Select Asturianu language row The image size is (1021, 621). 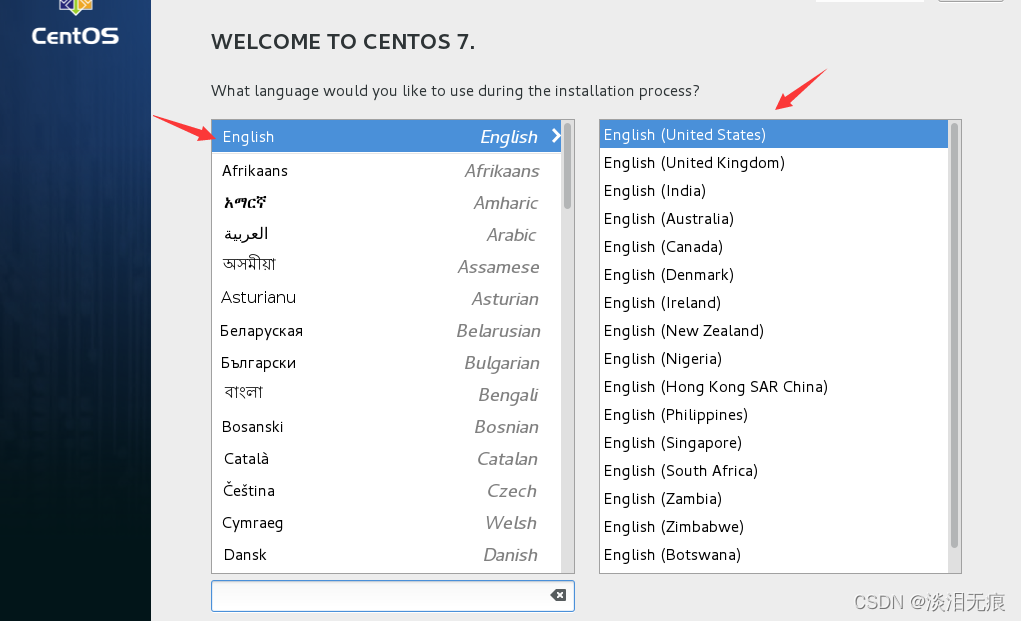coord(386,298)
